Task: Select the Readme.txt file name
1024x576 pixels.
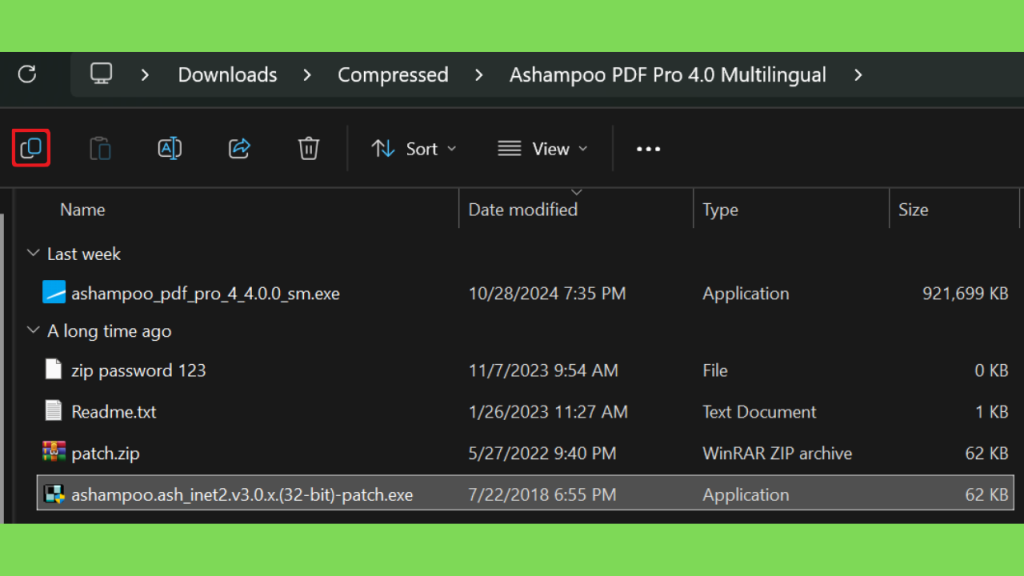Action: tap(114, 411)
